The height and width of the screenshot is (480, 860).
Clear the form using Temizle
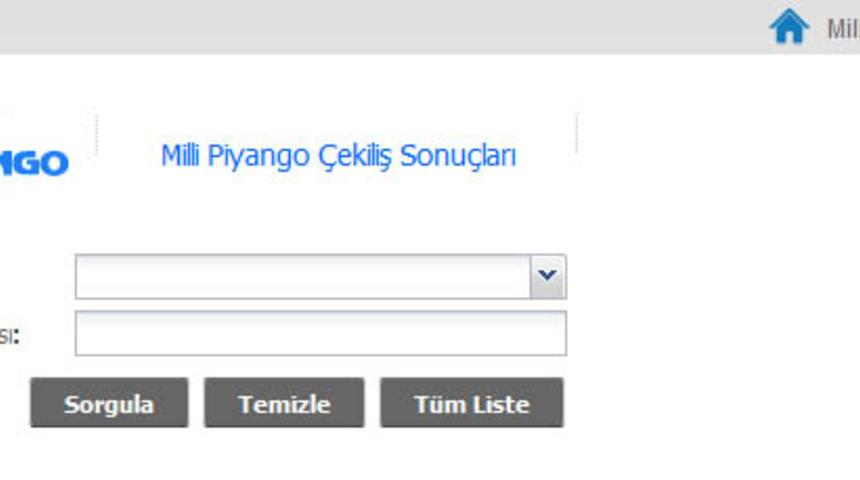284,402
